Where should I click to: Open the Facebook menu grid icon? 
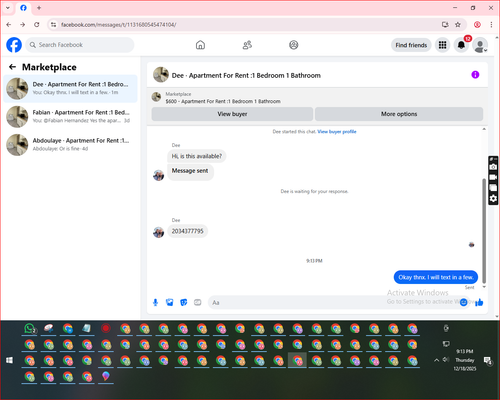442,45
